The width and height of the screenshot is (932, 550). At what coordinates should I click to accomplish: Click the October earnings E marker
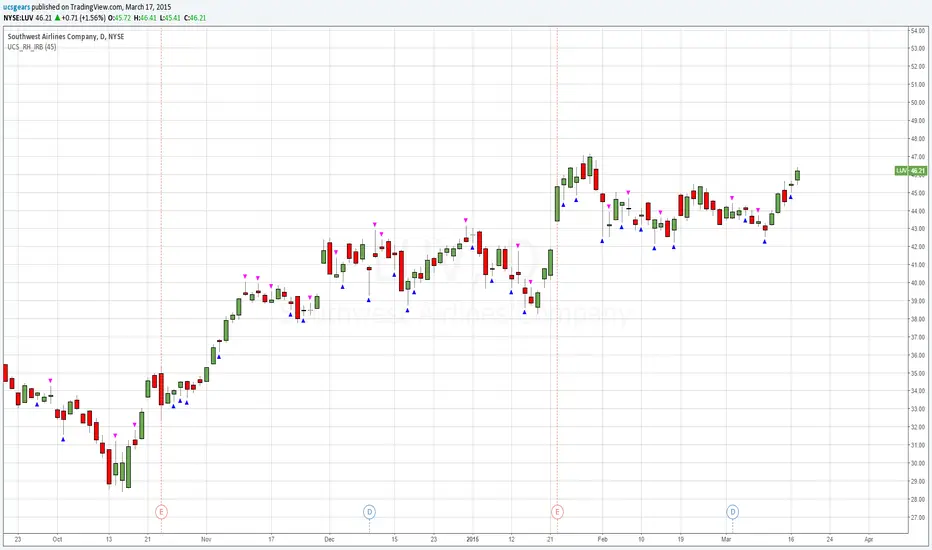[161, 511]
